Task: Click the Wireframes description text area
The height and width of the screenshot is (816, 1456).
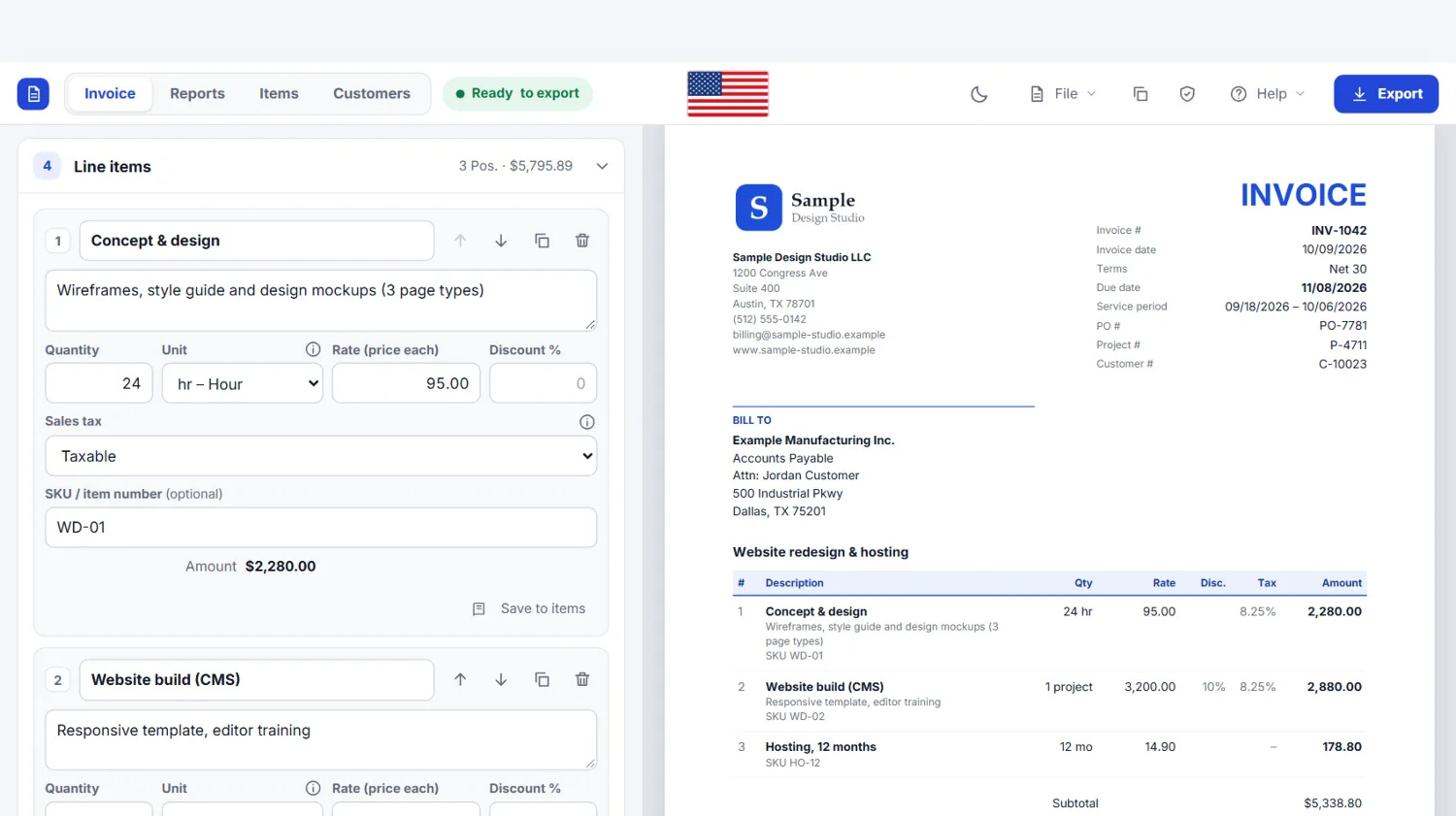Action: [x=321, y=301]
